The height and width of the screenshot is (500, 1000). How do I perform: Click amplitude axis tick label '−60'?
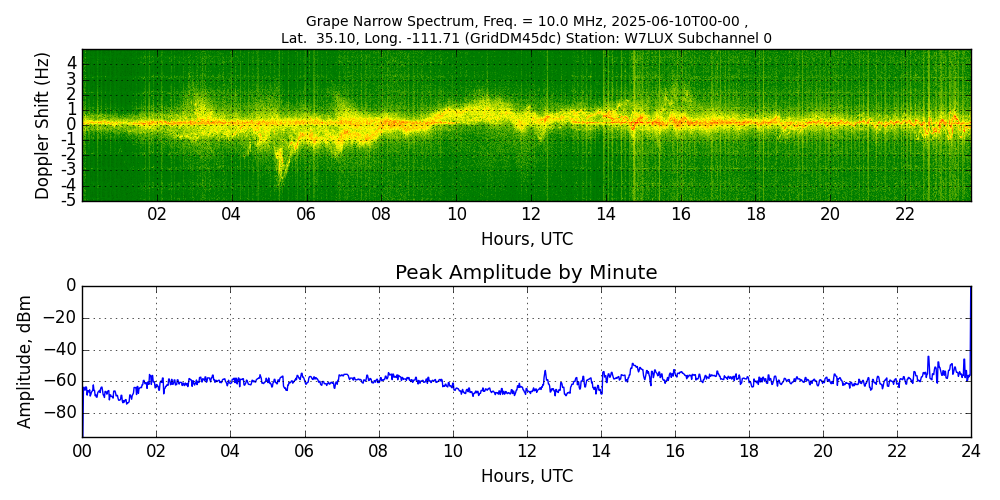[x=61, y=381]
